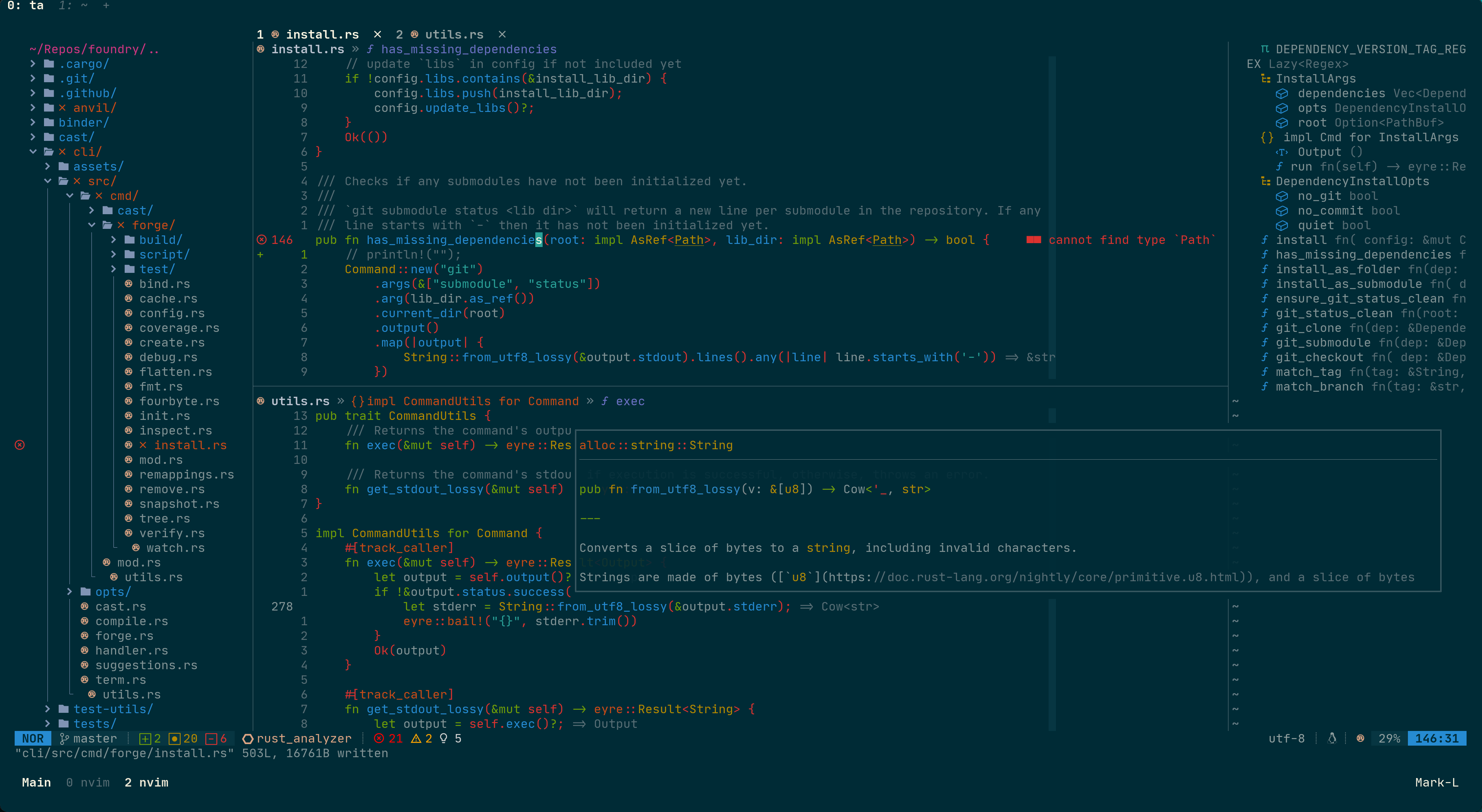Screen dimensions: 1482x812
Task: Click the error sign on line 146
Action: [x=262, y=240]
